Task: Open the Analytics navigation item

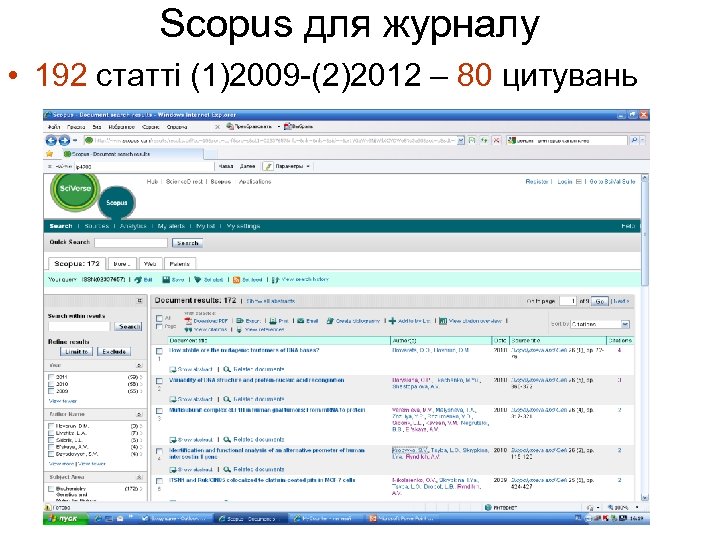Action: 133,226
